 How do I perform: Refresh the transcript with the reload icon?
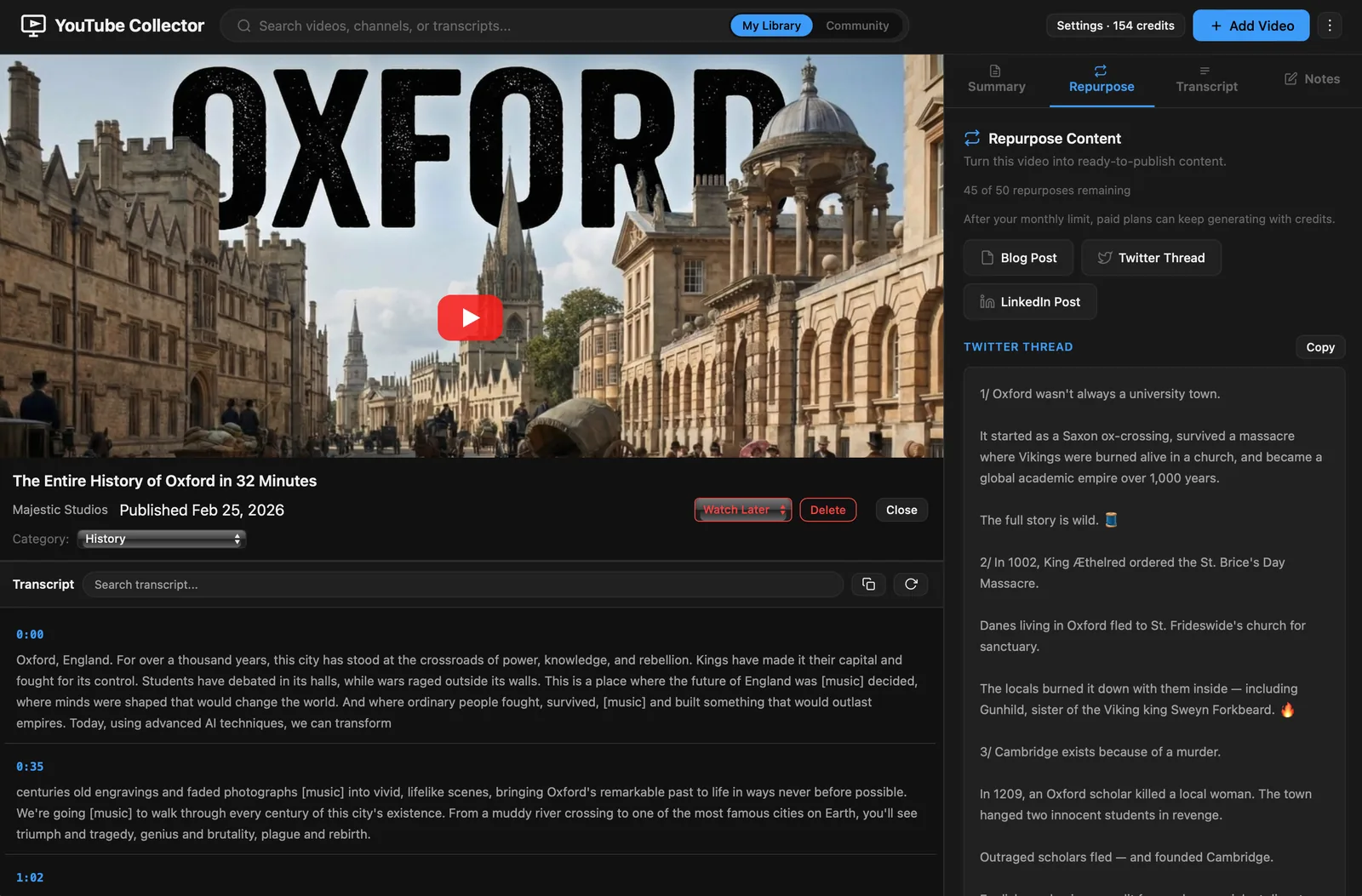pos(911,585)
